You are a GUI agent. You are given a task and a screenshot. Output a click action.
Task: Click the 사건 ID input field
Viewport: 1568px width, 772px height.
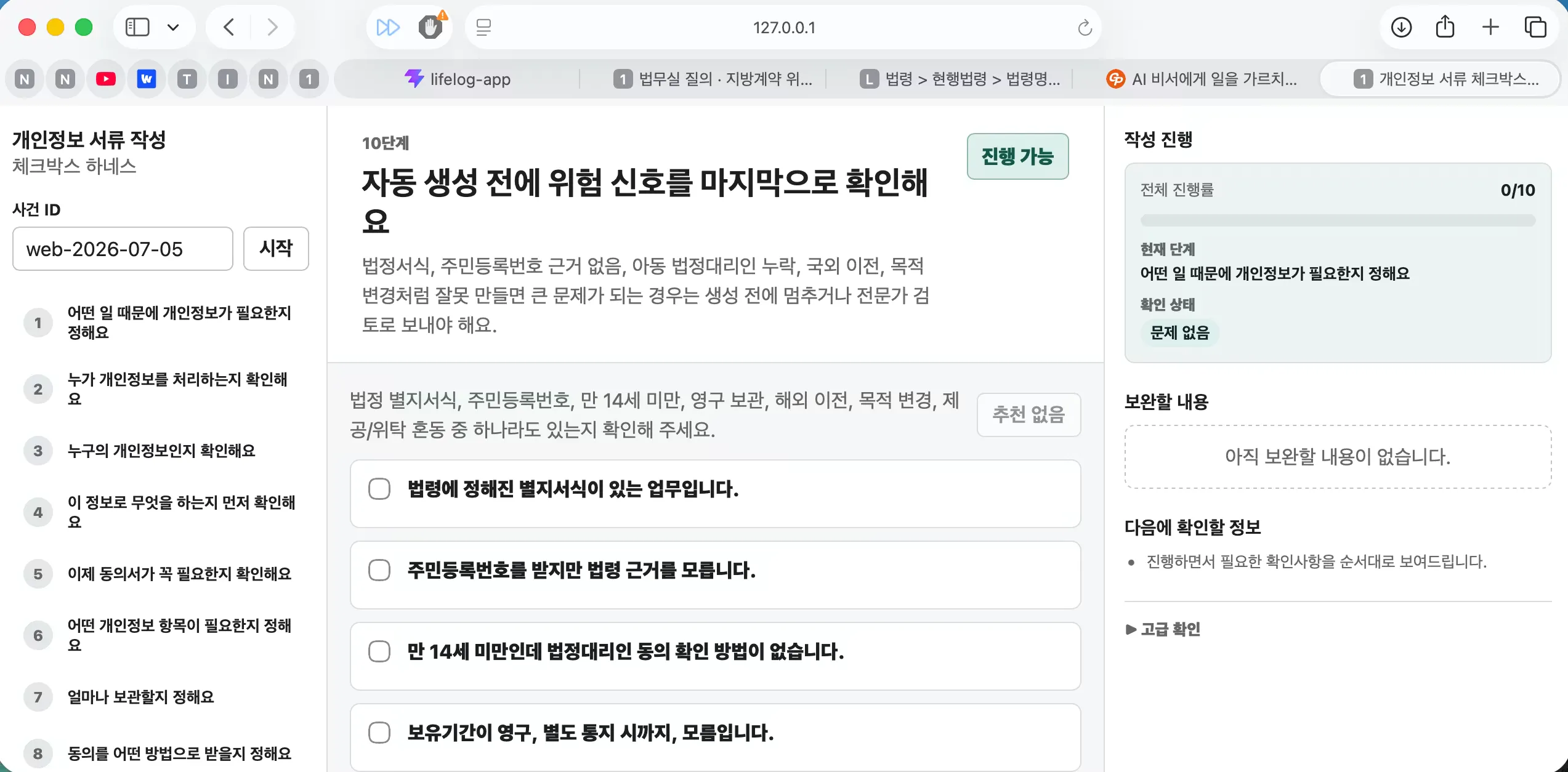[123, 249]
